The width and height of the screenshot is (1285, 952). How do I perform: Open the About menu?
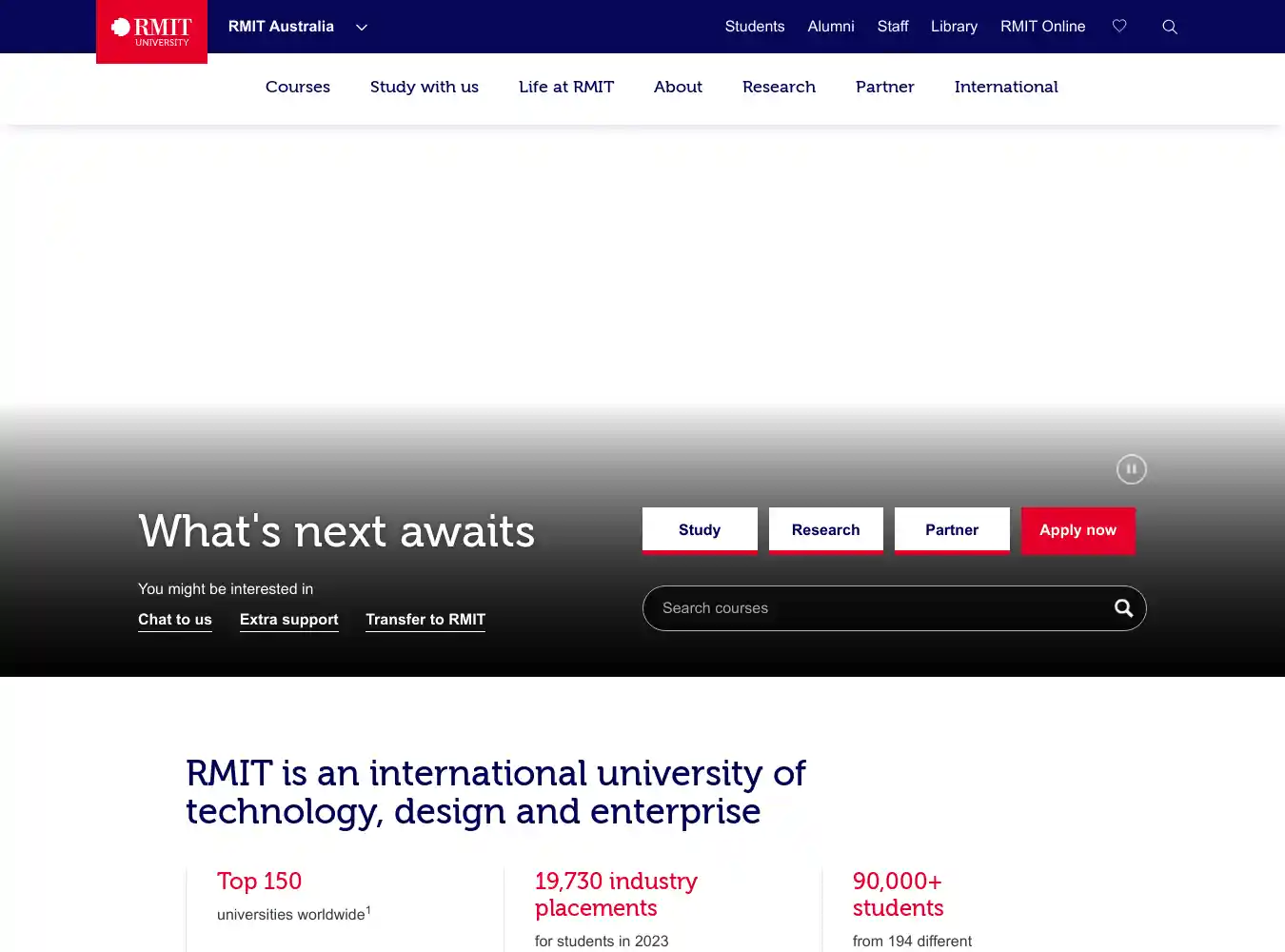pos(678,87)
